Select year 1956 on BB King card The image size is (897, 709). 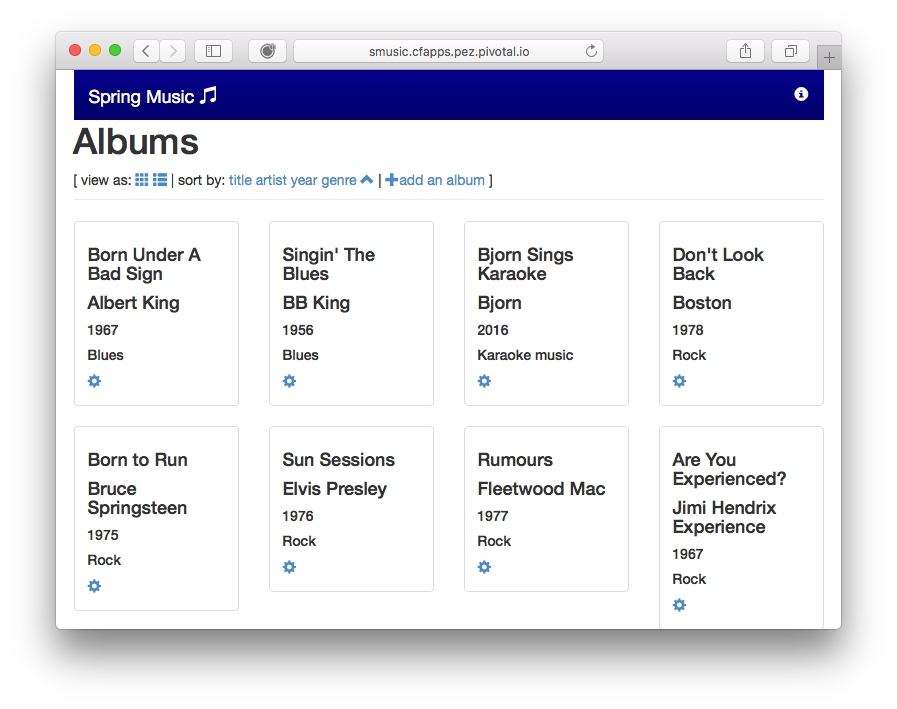point(297,330)
